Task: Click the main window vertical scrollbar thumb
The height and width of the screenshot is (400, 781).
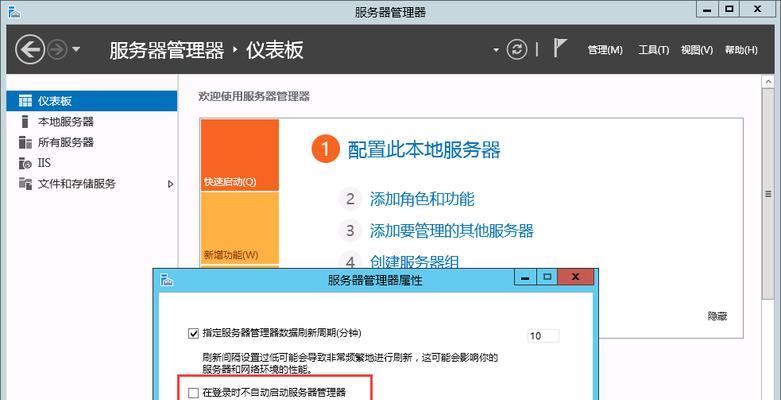Action: pos(769,194)
